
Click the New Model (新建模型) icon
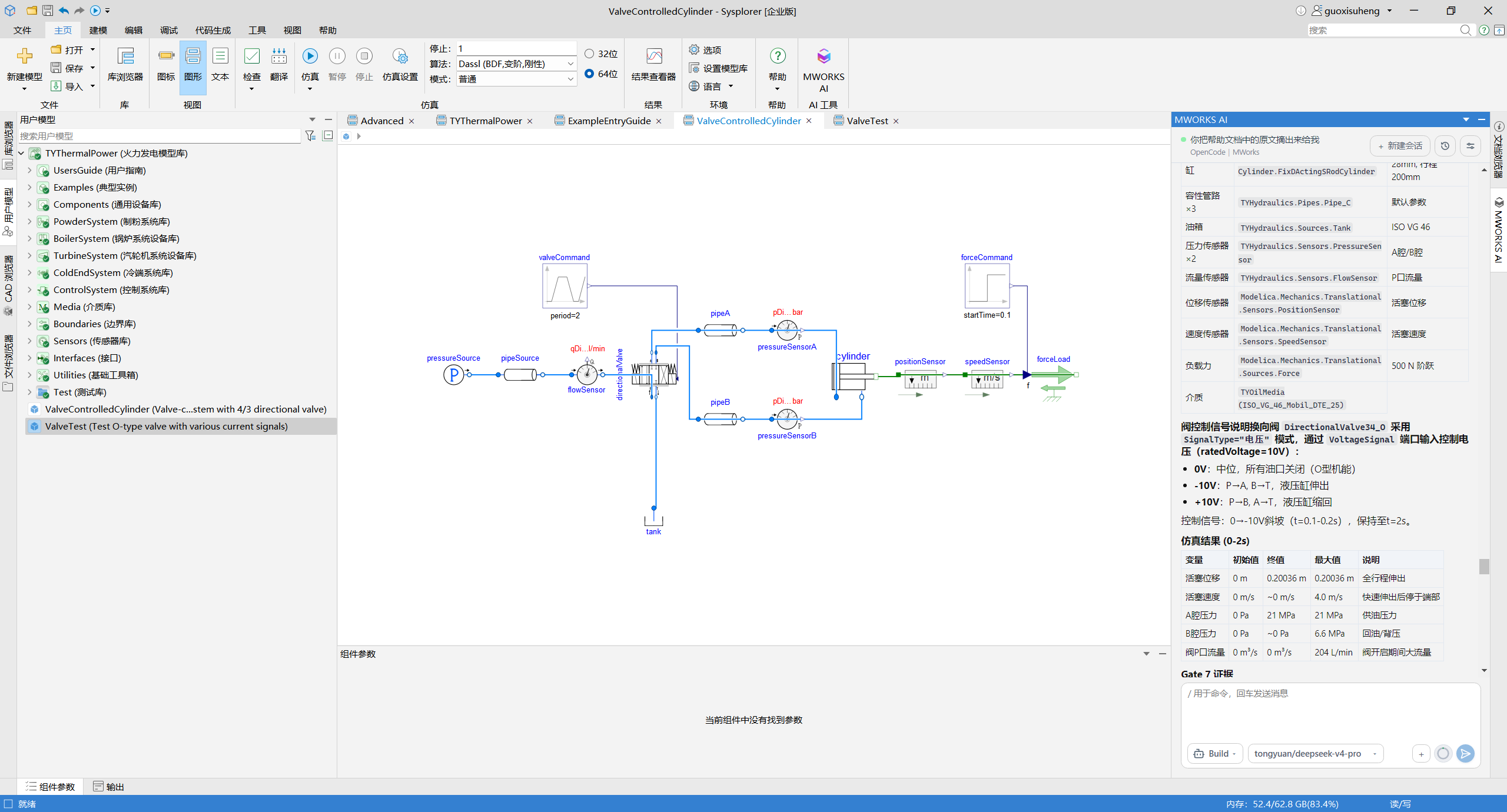(x=24, y=56)
